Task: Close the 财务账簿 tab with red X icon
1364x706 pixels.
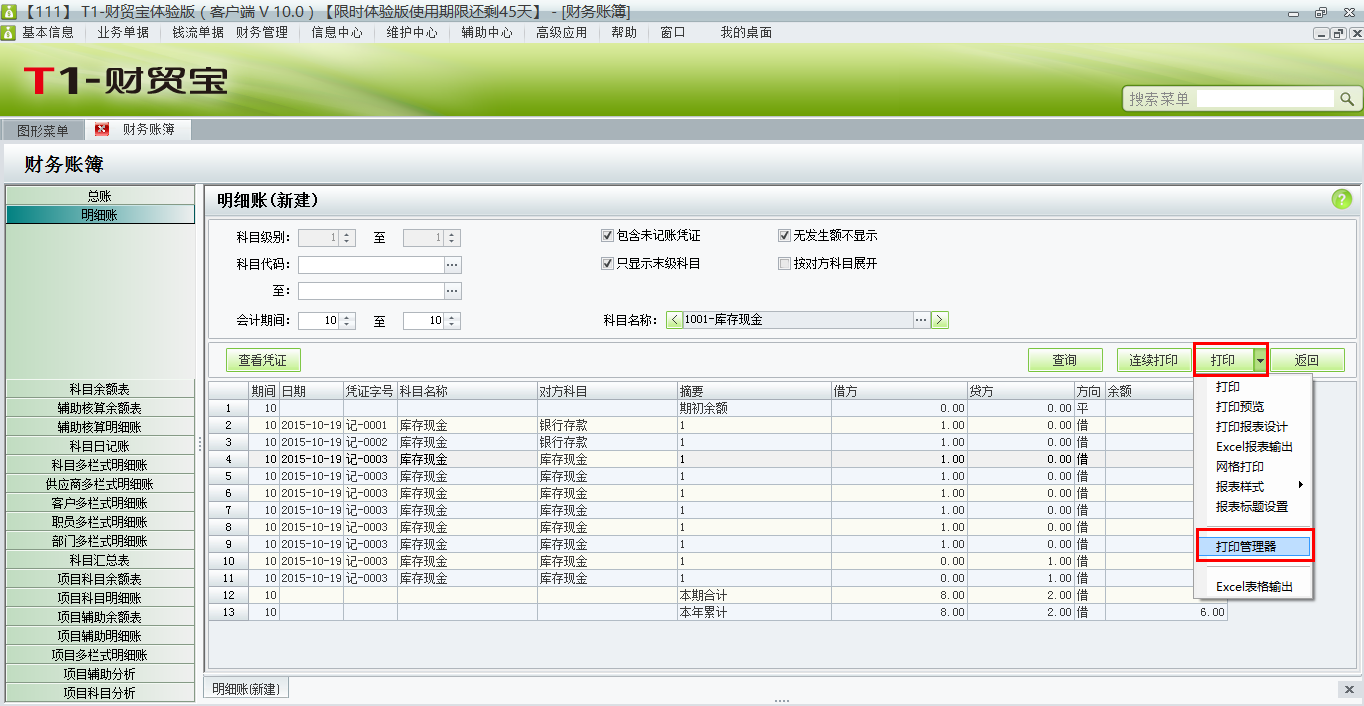Action: coord(102,130)
